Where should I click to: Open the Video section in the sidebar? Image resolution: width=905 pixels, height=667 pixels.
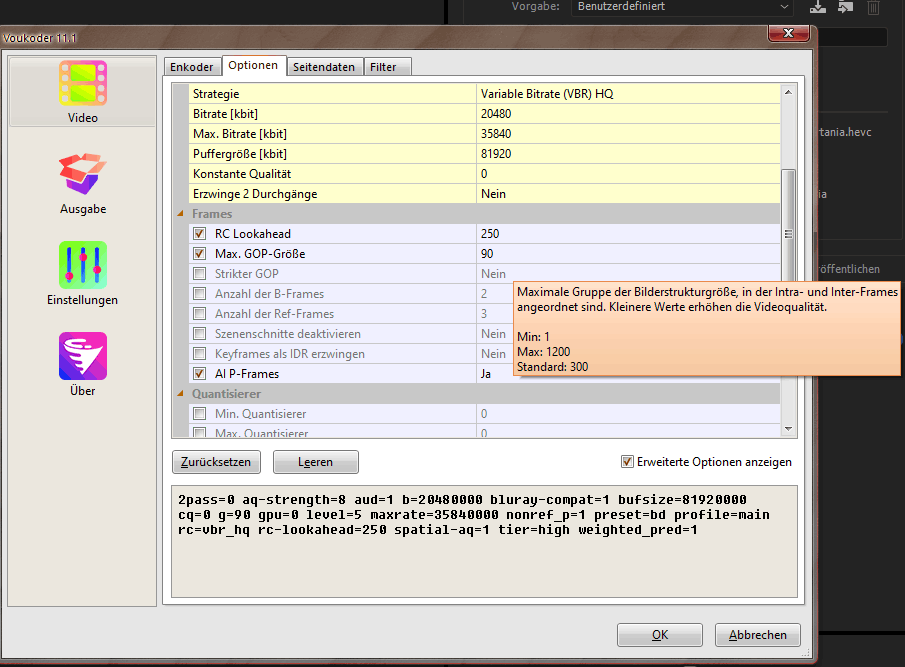coord(82,92)
